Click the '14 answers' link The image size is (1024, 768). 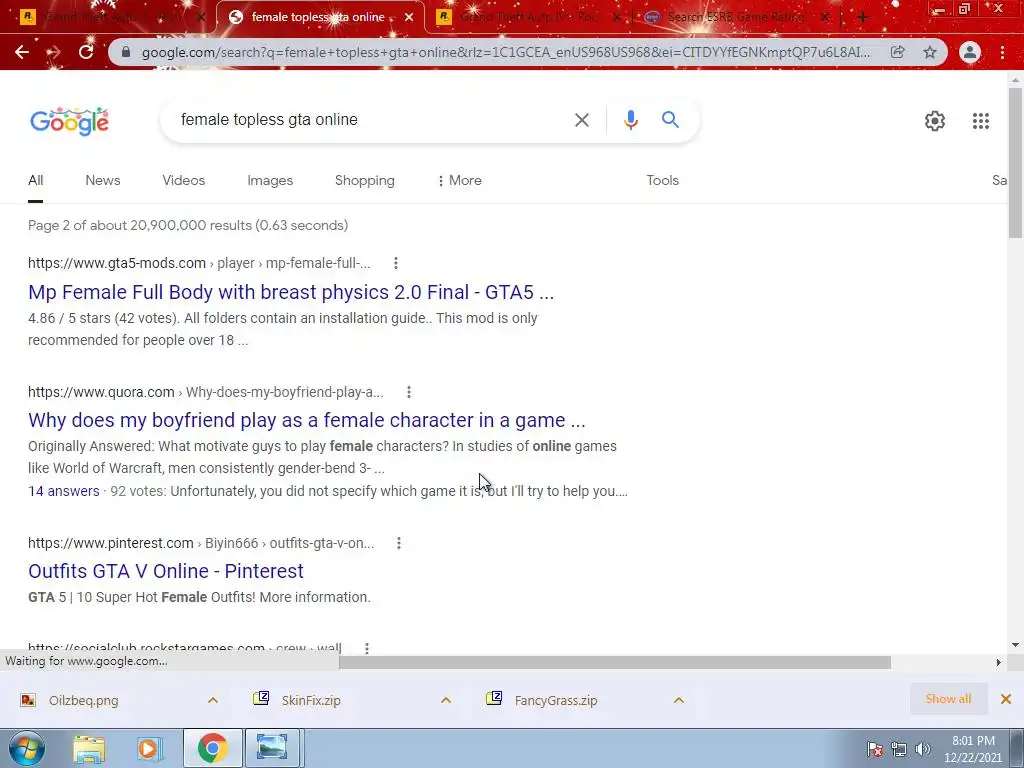(64, 491)
